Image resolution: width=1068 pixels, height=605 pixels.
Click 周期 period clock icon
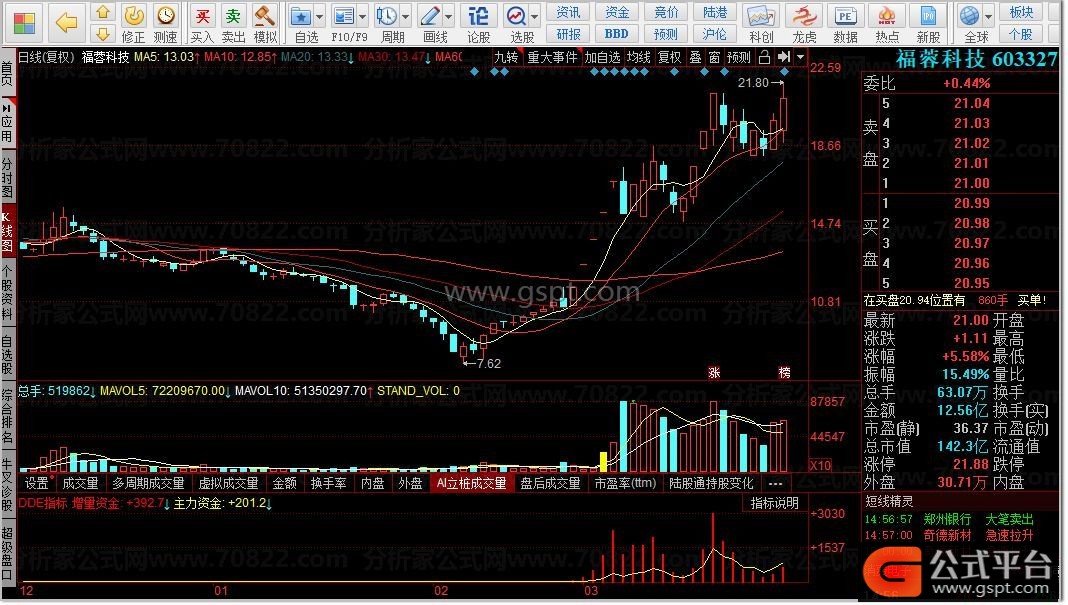389,23
